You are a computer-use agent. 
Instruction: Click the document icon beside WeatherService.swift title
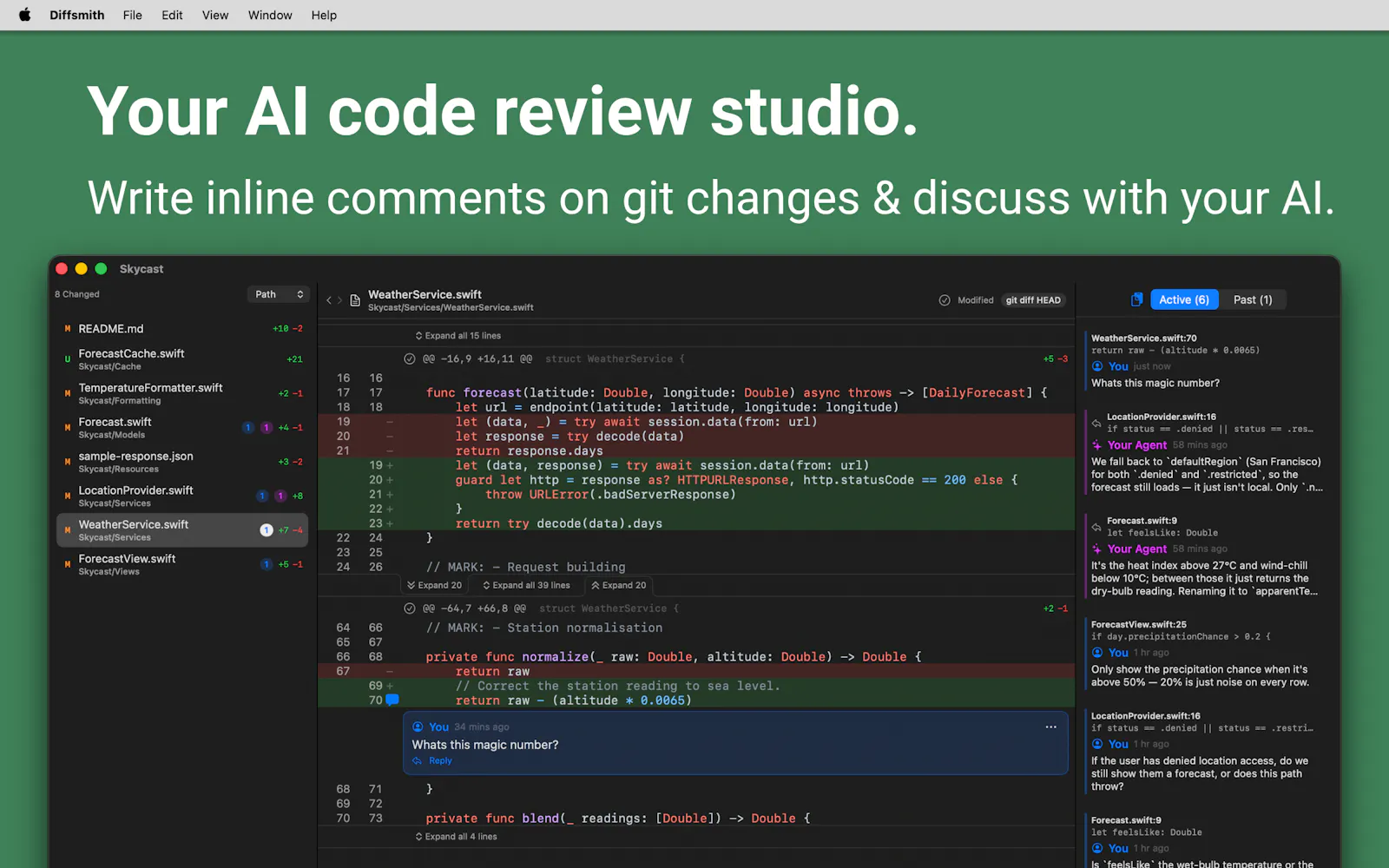[x=355, y=300]
